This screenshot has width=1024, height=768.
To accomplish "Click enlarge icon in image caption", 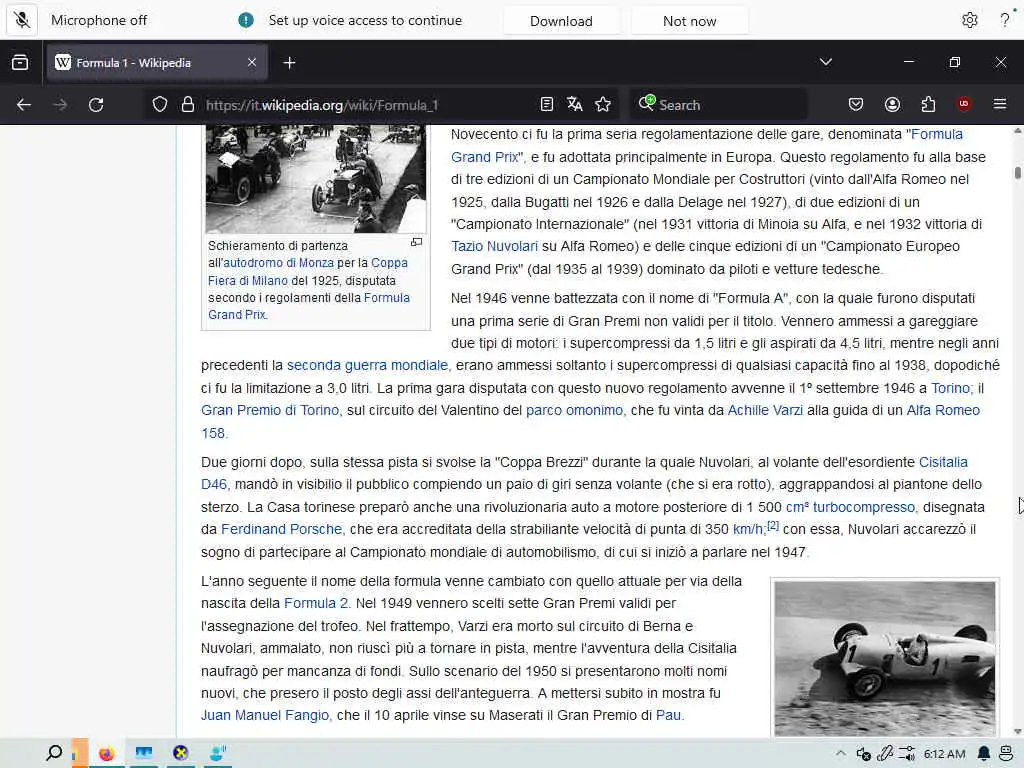I will [417, 242].
